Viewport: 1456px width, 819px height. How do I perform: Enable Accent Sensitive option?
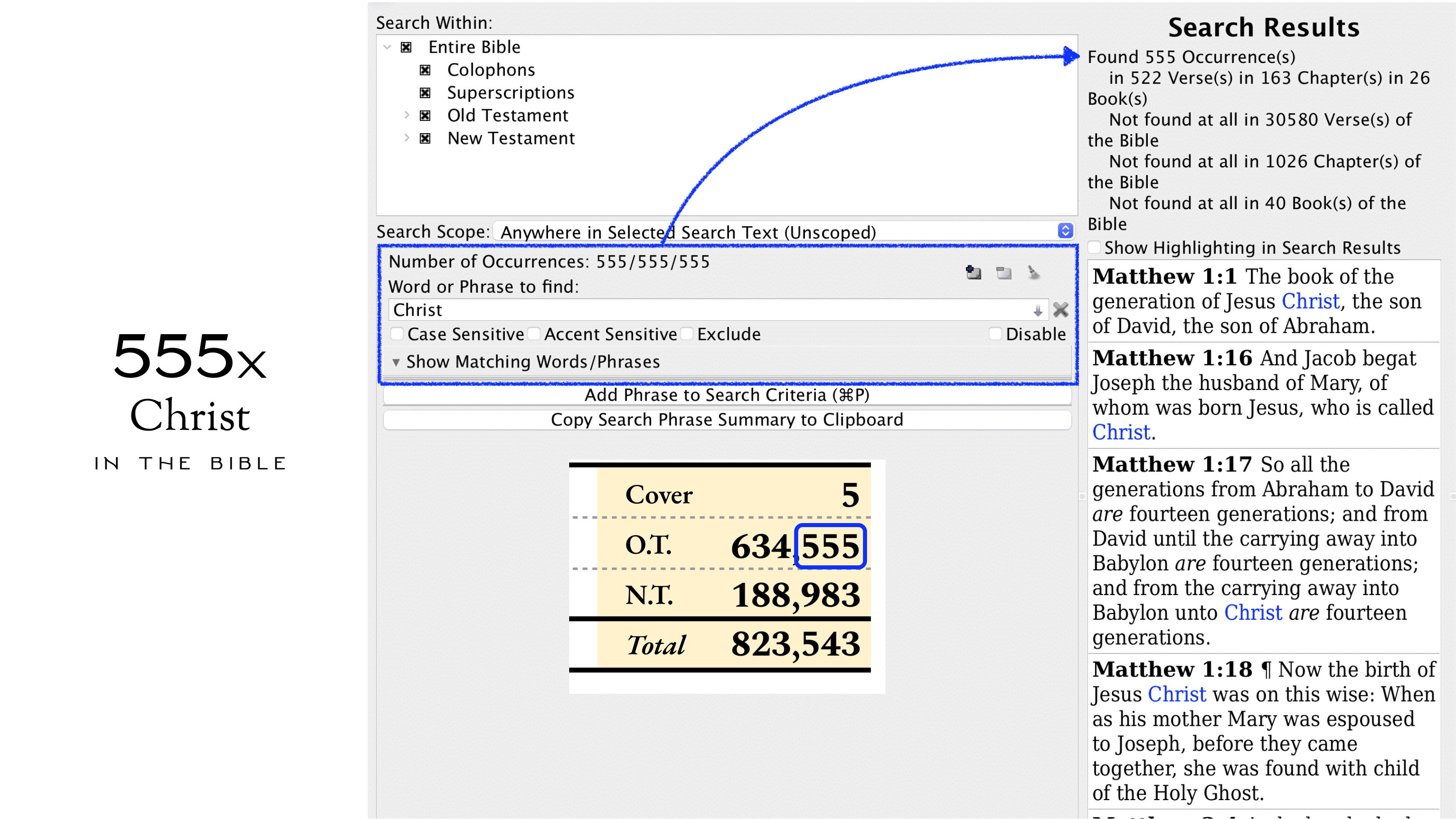point(534,334)
